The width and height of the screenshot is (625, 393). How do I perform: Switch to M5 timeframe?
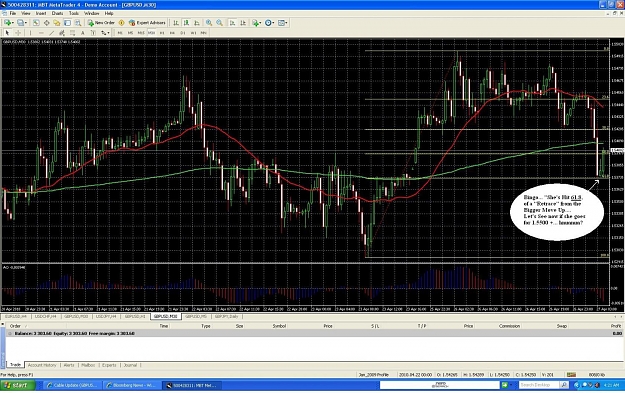point(130,33)
